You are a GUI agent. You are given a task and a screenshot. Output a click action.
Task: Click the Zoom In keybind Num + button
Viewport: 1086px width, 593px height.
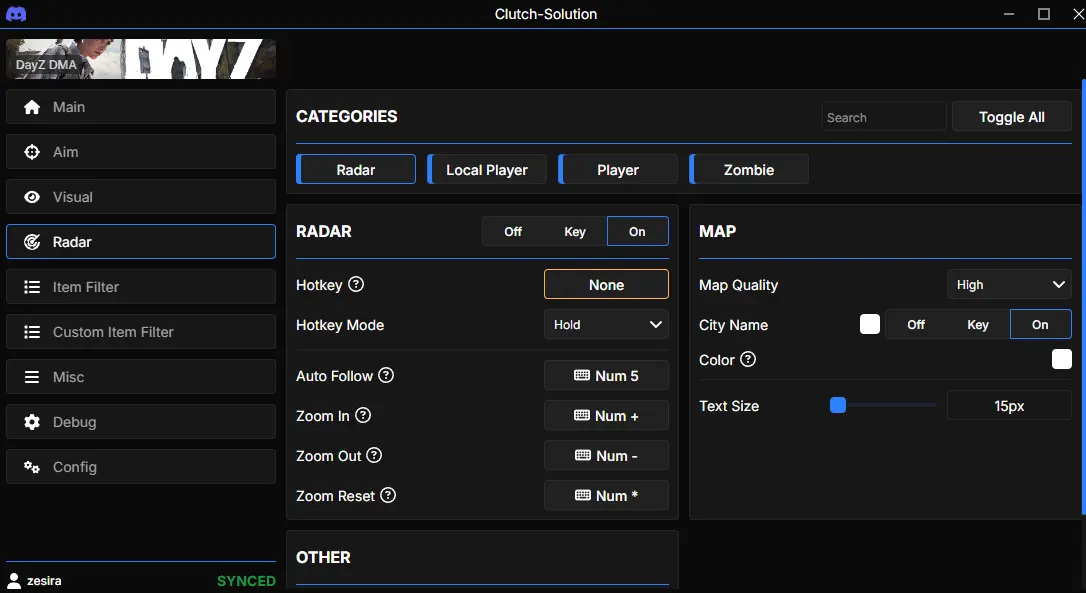pyautogui.click(x=606, y=415)
